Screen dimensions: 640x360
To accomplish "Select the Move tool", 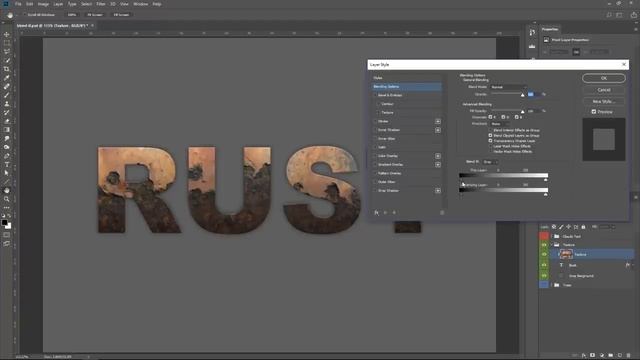I will tap(7, 34).
